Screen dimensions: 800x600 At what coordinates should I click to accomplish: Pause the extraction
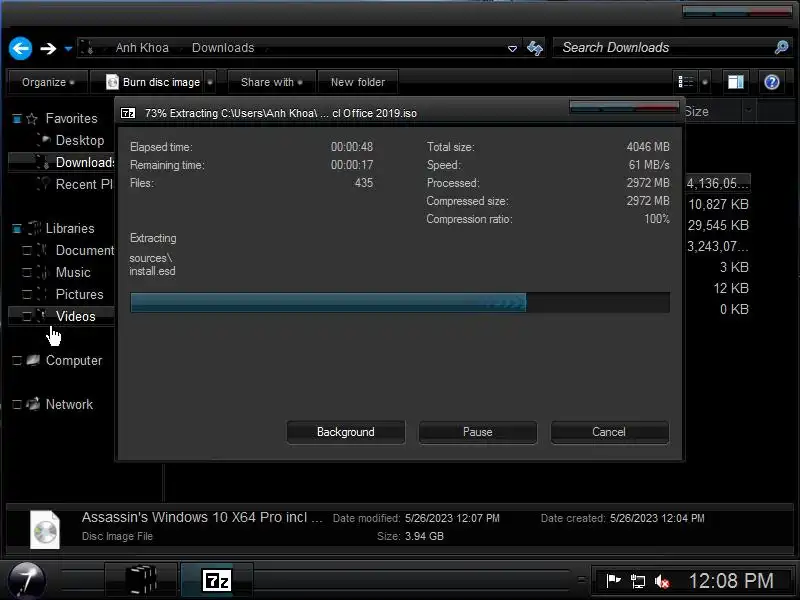(x=478, y=432)
